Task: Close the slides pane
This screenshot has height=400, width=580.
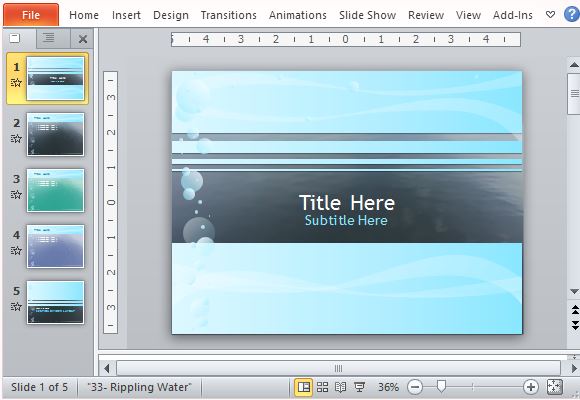Action: pos(83,39)
